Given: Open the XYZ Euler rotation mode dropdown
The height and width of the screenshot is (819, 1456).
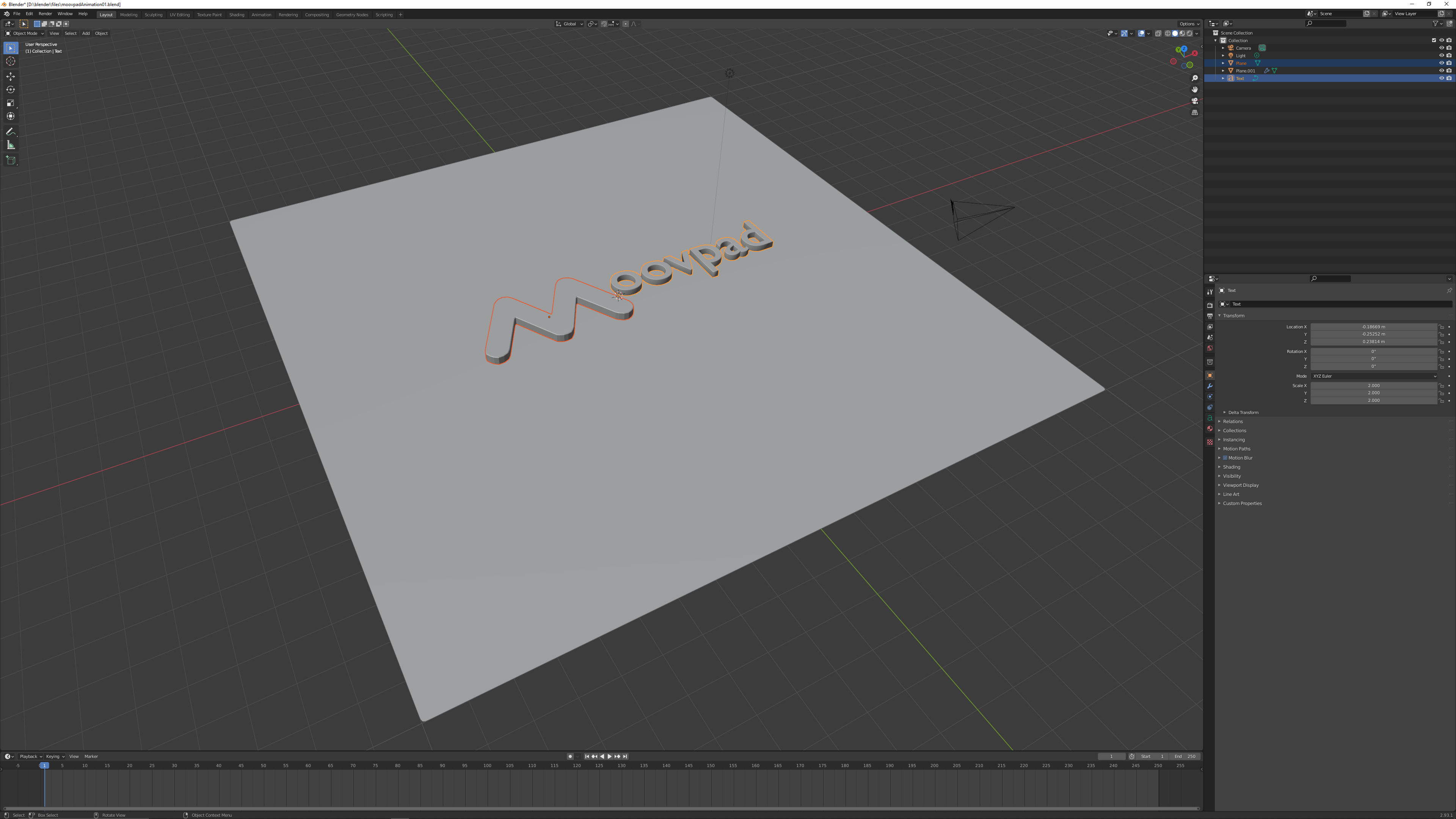Looking at the screenshot, I should 1374,377.
